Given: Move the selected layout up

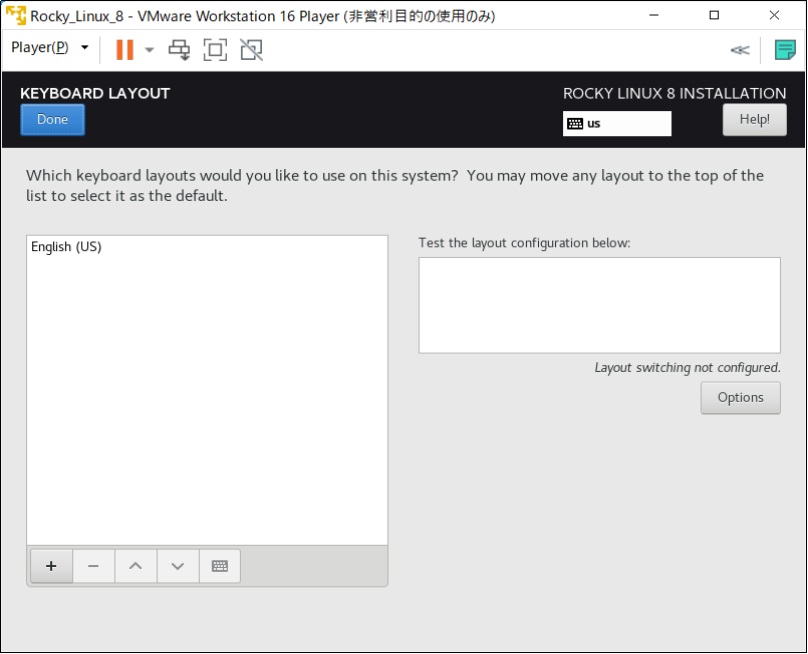Looking at the screenshot, I should coord(135,565).
